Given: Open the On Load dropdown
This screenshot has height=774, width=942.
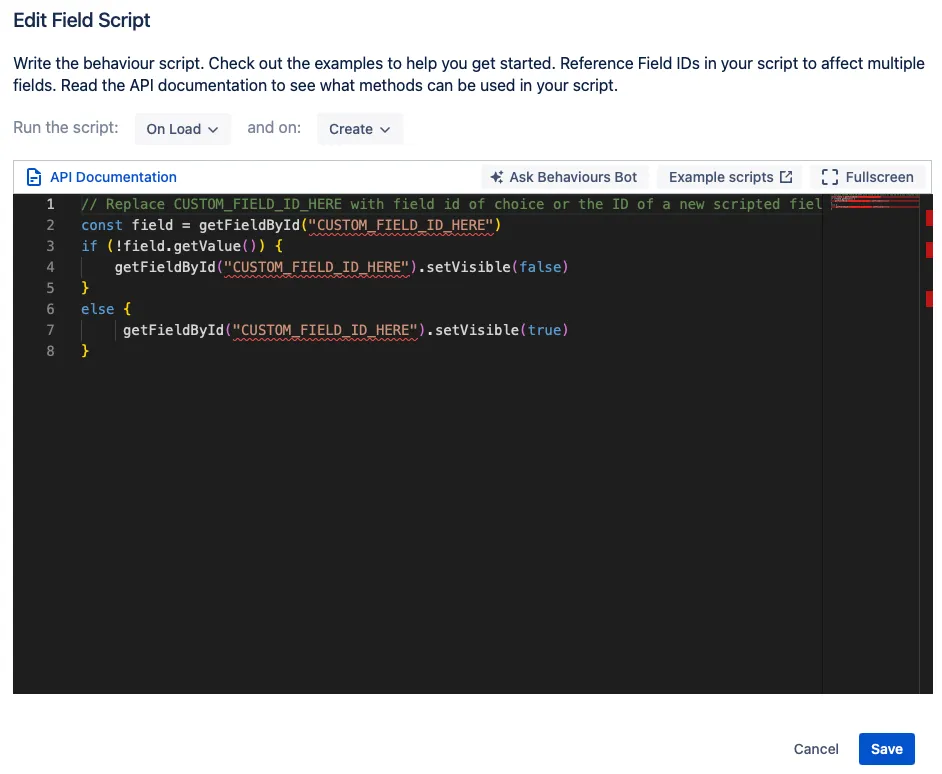Looking at the screenshot, I should (183, 129).
